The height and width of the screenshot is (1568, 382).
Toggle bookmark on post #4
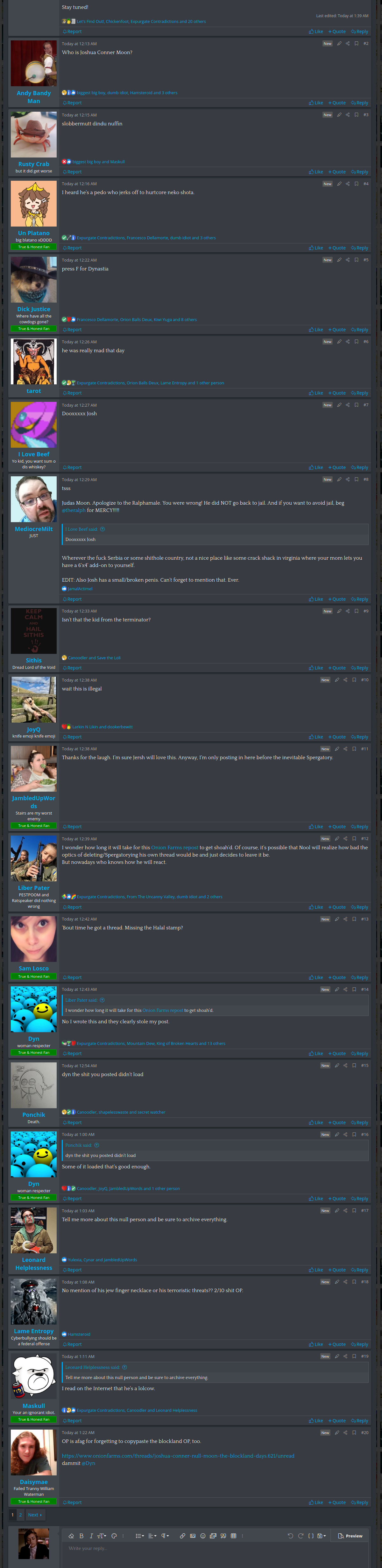357,184
